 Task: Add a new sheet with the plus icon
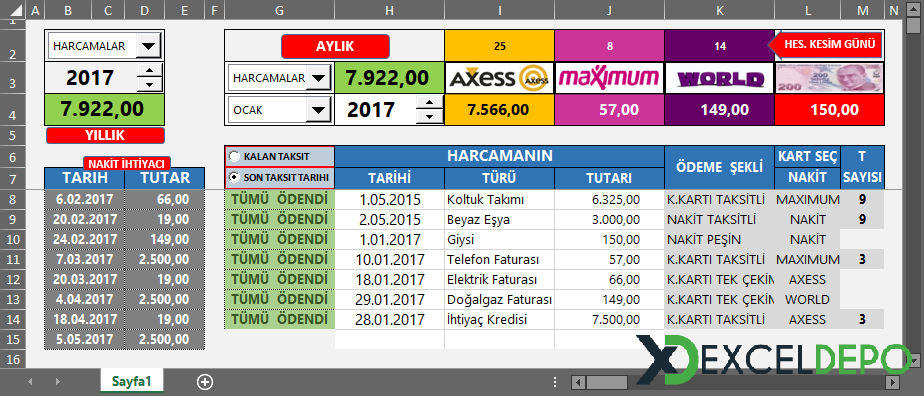[204, 382]
